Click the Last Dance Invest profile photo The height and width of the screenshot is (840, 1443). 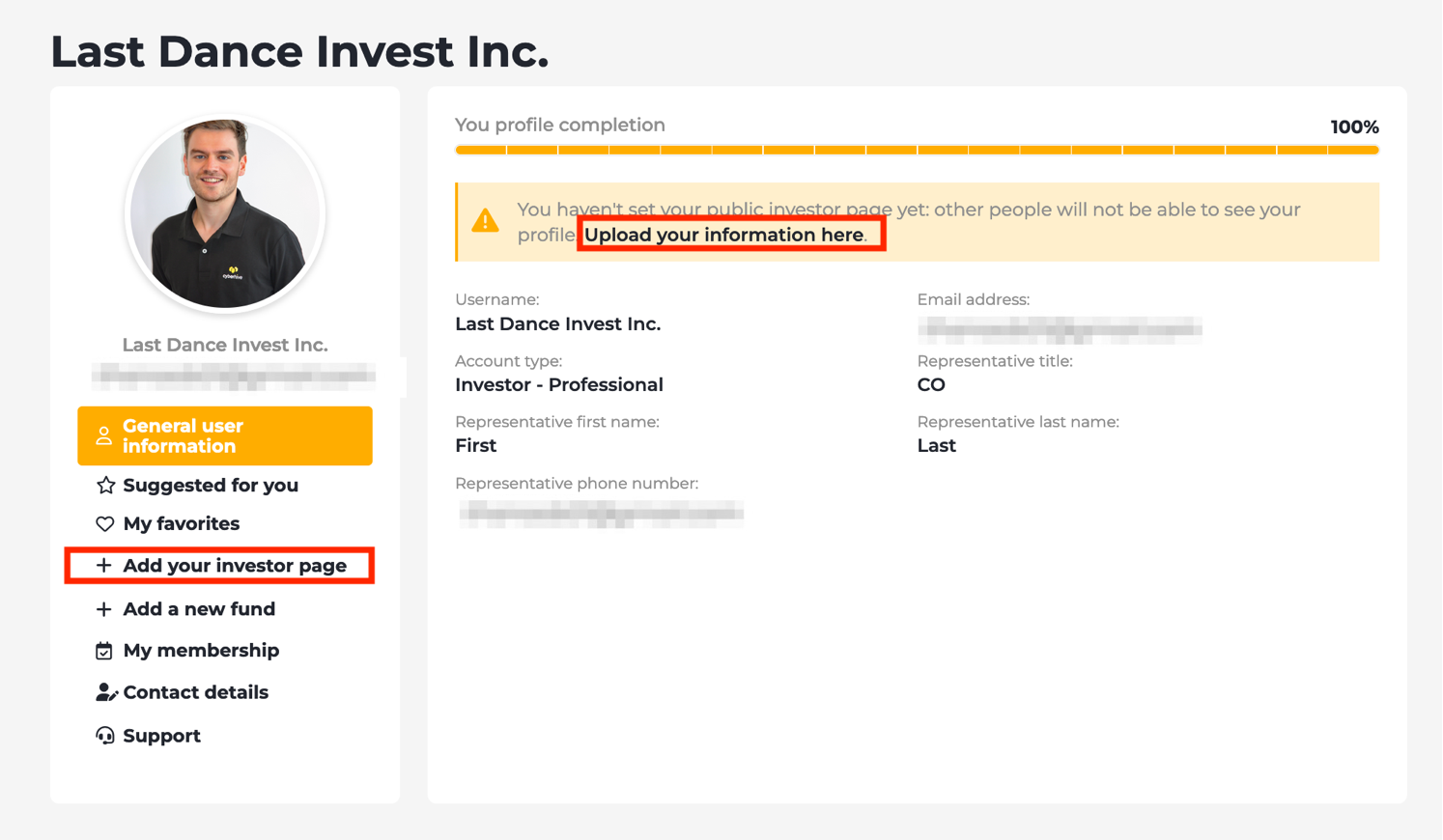pyautogui.click(x=224, y=213)
